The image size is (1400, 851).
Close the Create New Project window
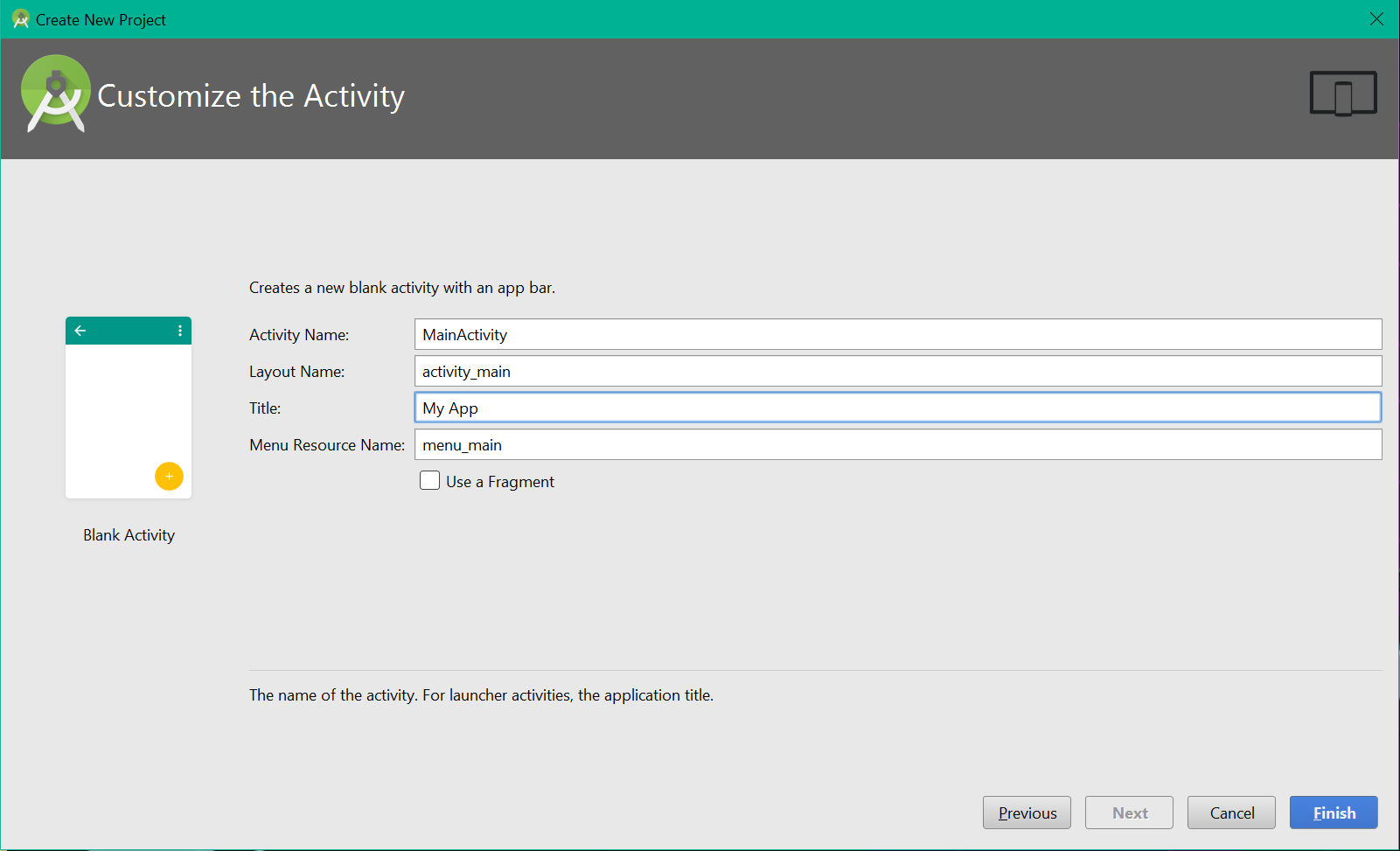[x=1376, y=19]
